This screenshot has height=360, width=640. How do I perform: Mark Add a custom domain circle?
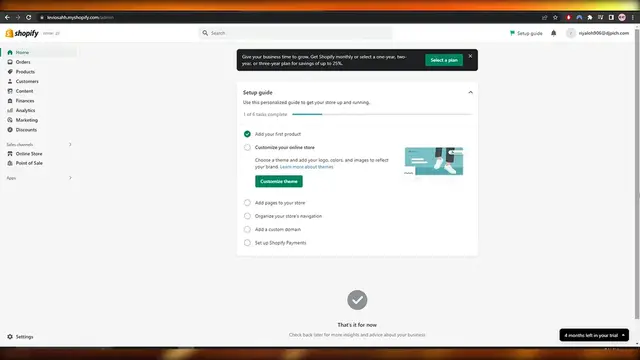(247, 229)
